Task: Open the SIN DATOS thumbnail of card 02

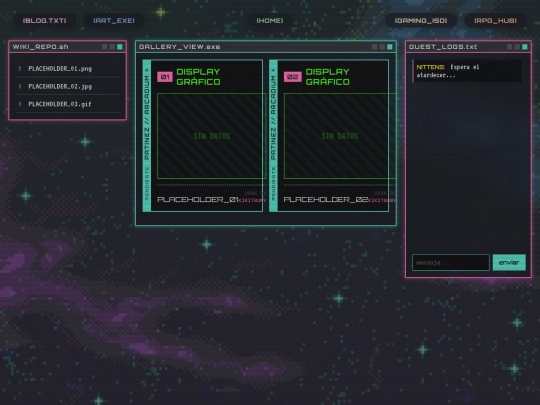Action: [x=340, y=136]
